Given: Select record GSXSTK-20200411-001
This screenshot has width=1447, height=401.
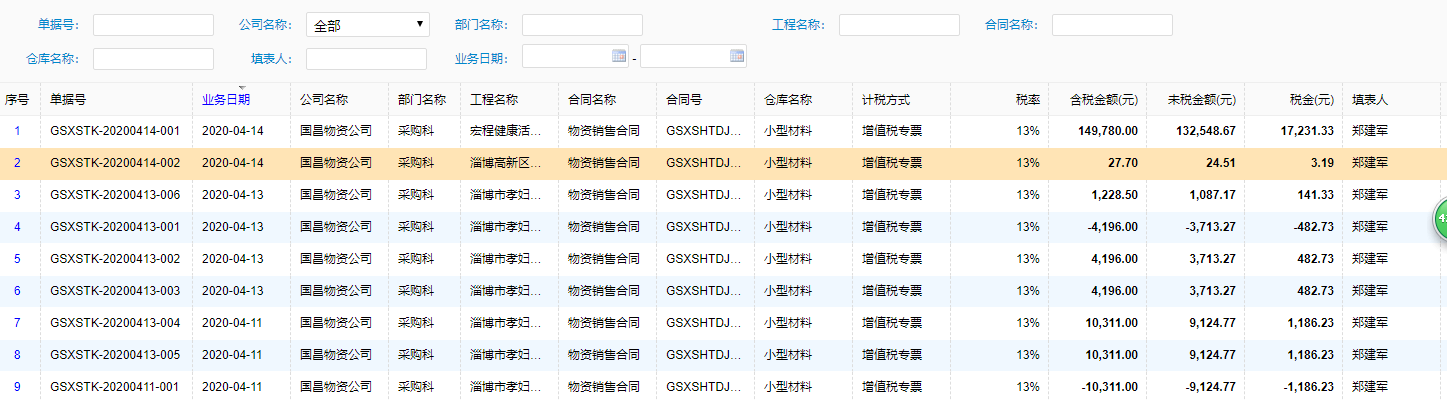Looking at the screenshot, I should pyautogui.click(x=115, y=386).
